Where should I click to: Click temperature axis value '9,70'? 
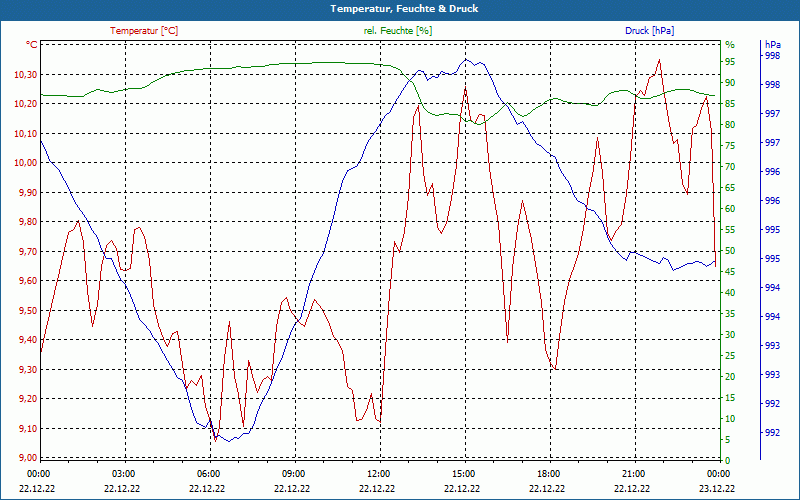tap(28, 252)
